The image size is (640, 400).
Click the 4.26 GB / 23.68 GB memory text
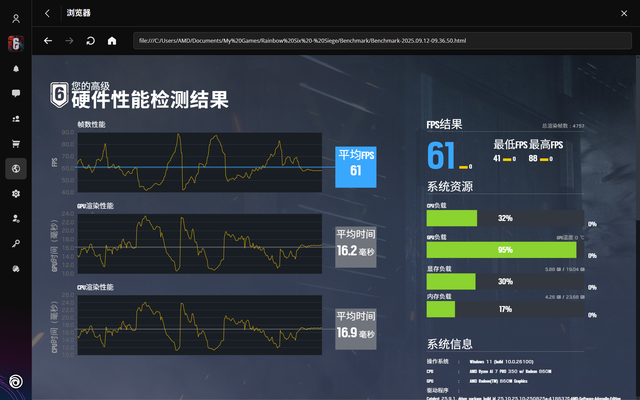[x=565, y=297]
